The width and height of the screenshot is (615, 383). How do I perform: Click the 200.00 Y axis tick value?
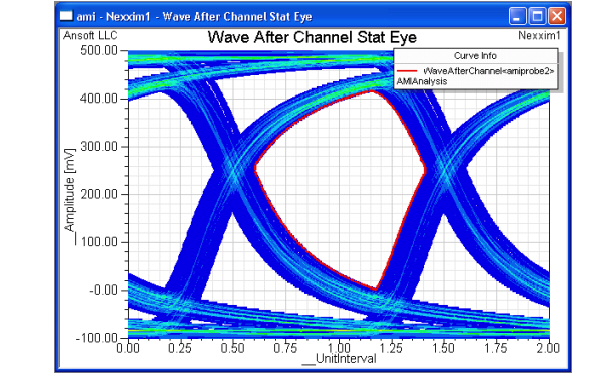point(99,194)
